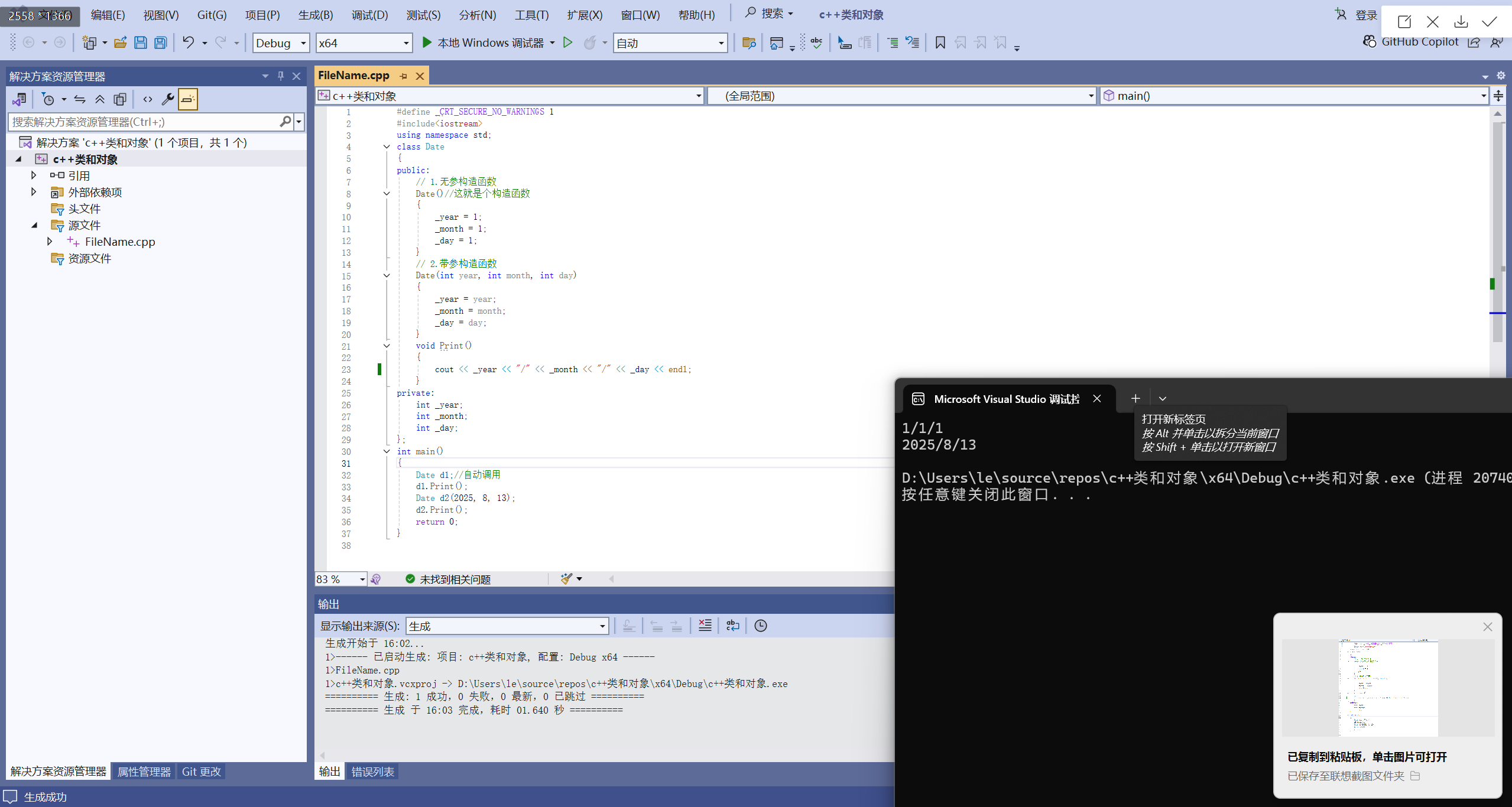Toggle timestamps clock in Output panel
Screen dimensions: 1512x807
point(761,626)
